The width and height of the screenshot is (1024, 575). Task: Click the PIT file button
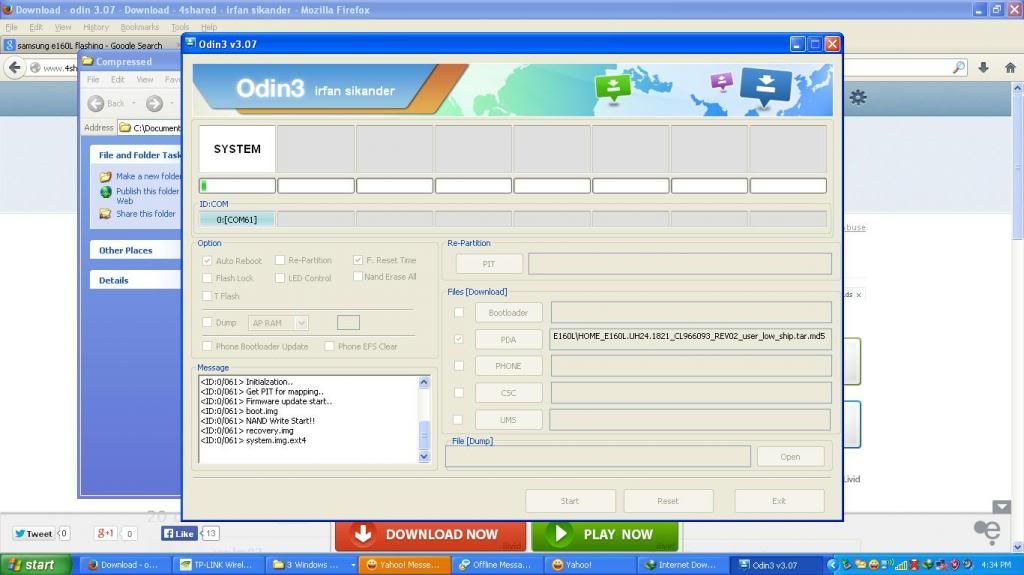(488, 264)
